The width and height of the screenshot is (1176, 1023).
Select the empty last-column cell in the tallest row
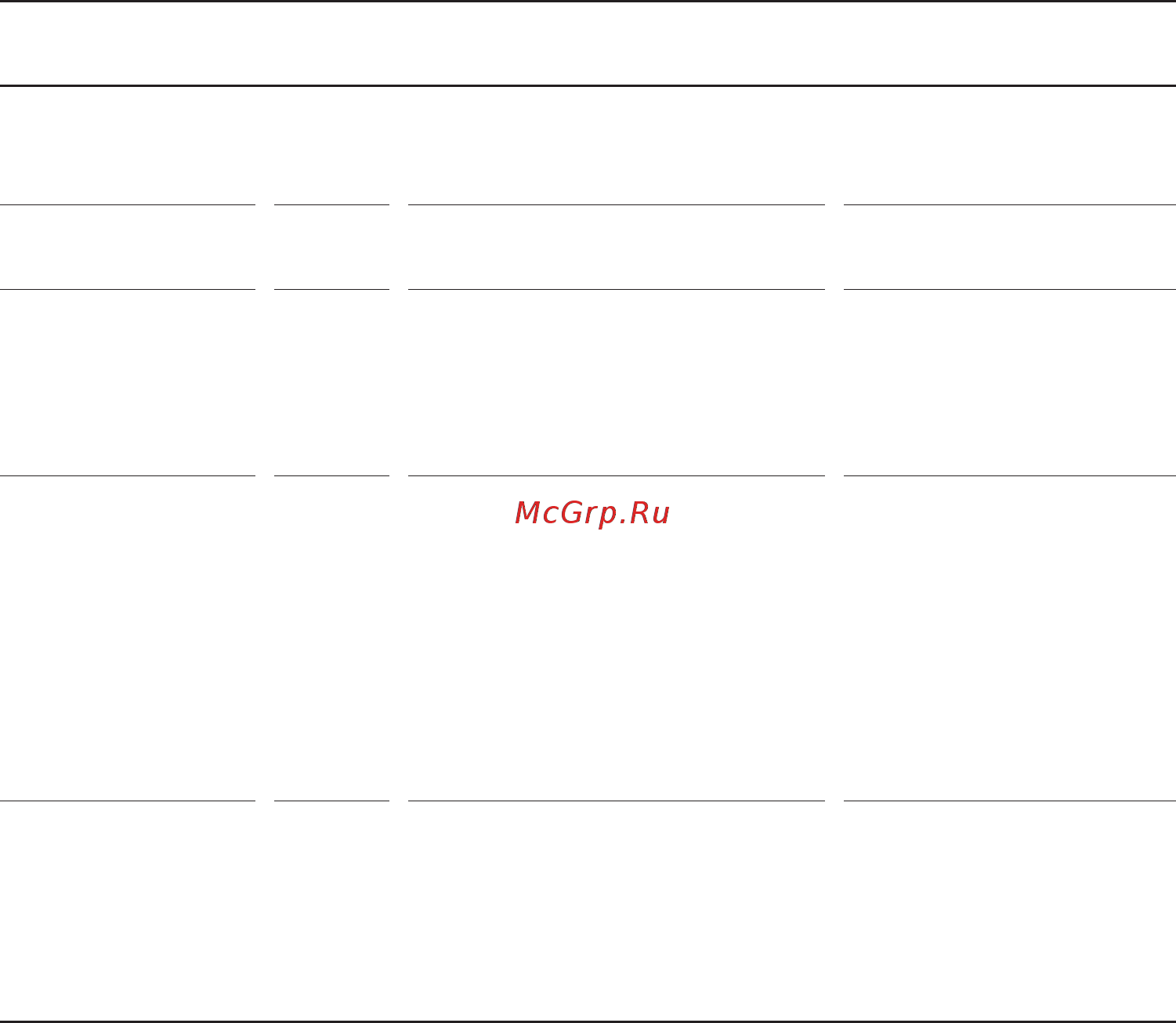point(1010,638)
